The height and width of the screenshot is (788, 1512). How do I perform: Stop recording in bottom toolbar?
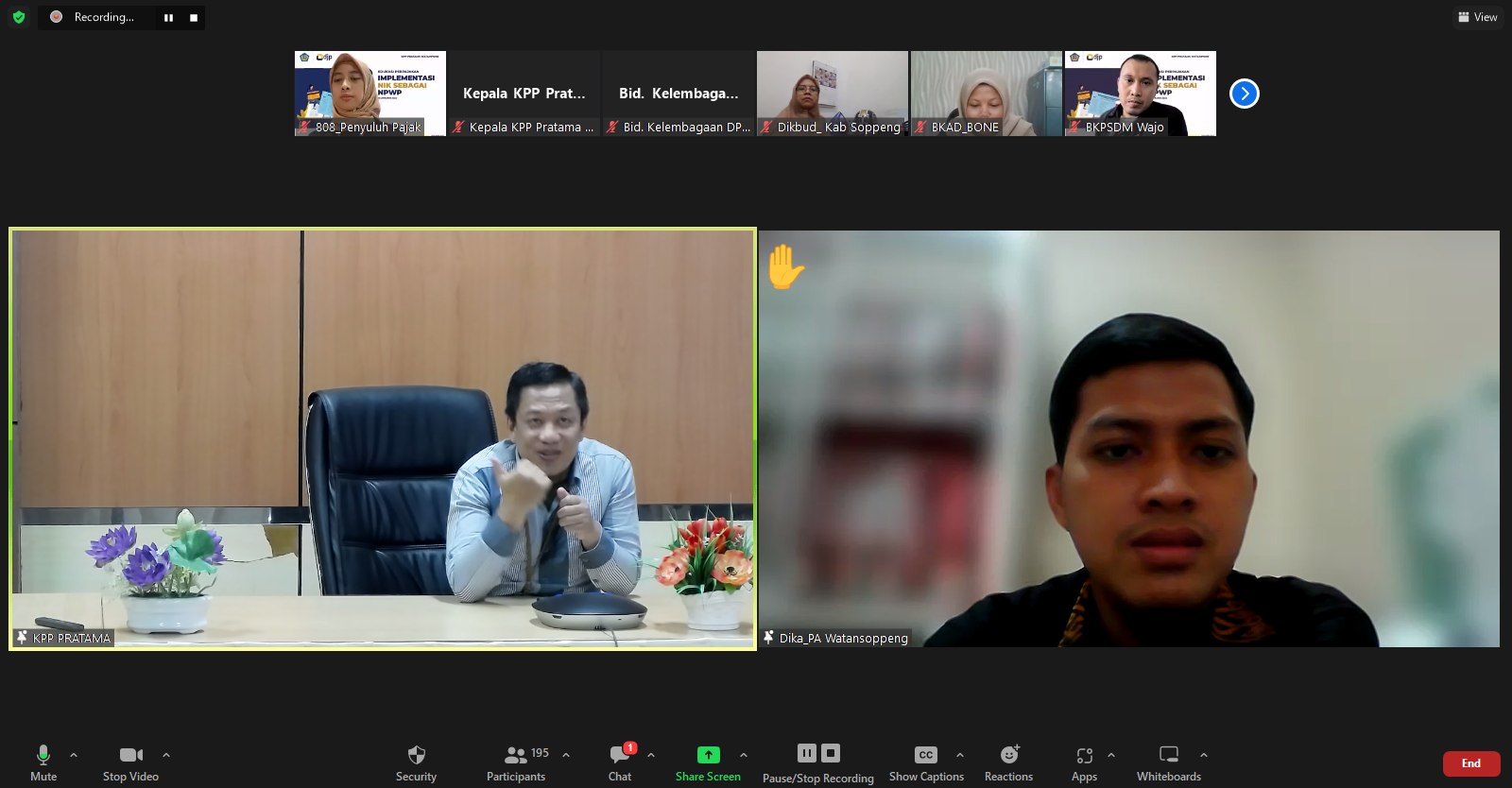click(831, 753)
